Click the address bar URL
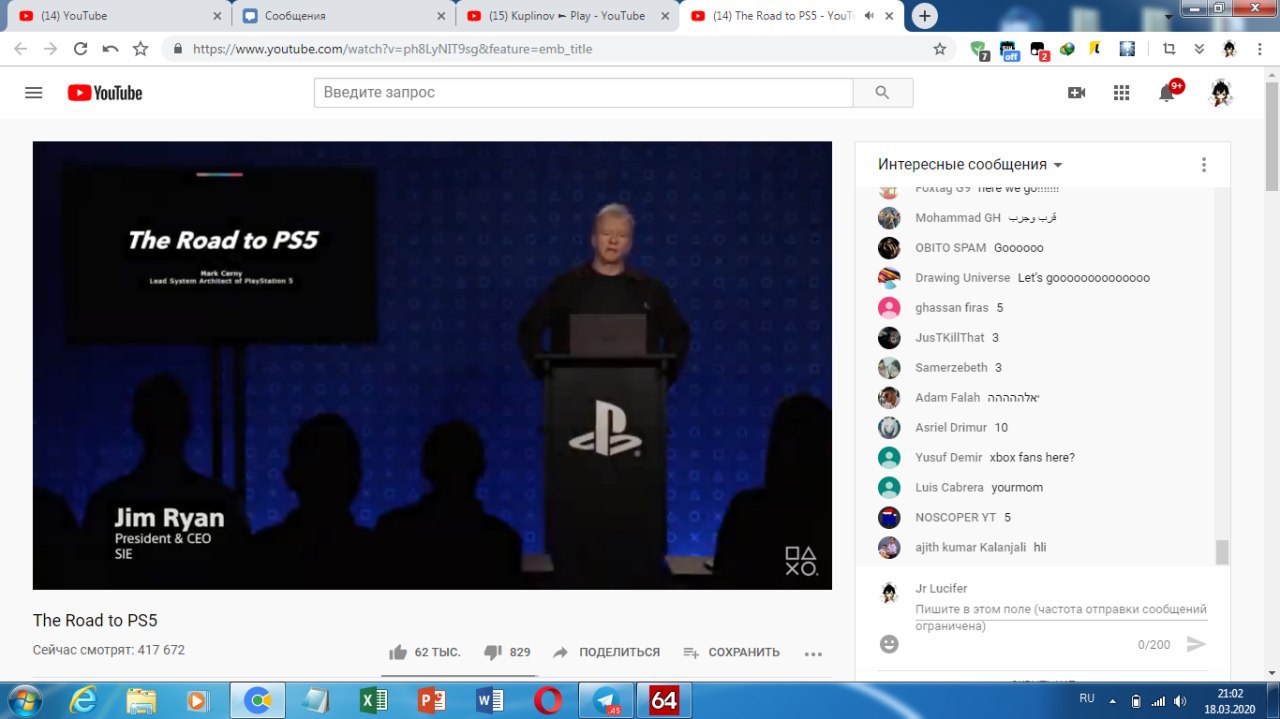The width and height of the screenshot is (1280, 719). tap(392, 48)
